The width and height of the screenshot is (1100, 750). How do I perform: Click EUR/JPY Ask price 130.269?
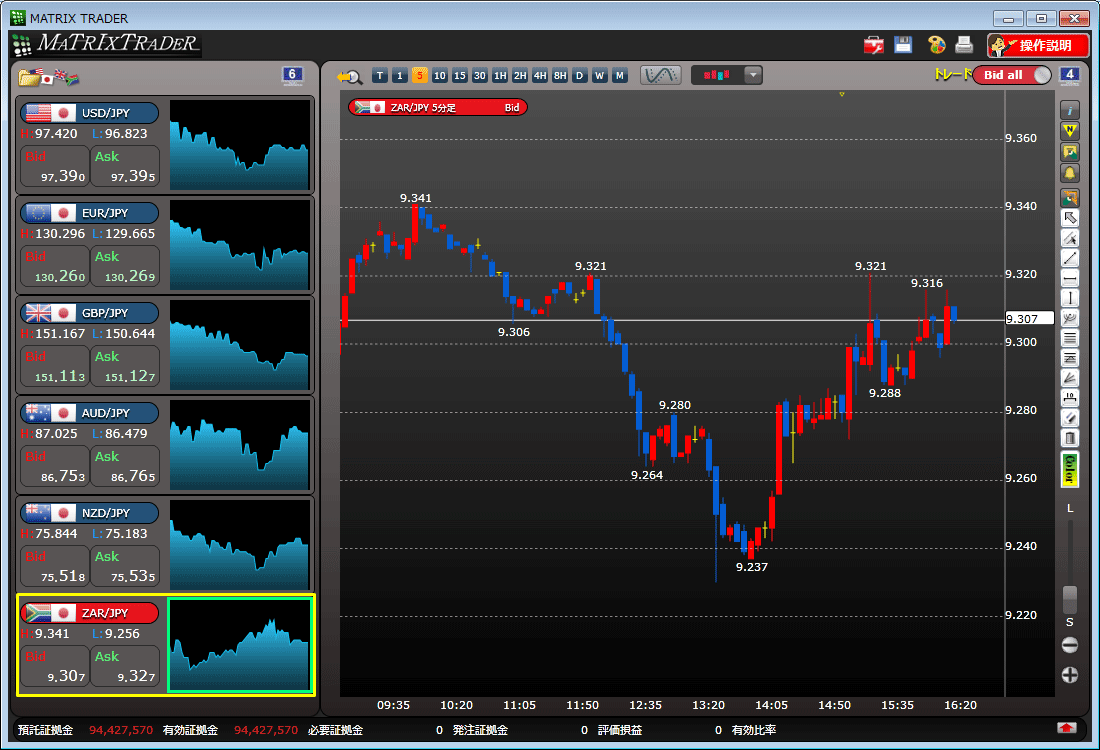pos(125,266)
